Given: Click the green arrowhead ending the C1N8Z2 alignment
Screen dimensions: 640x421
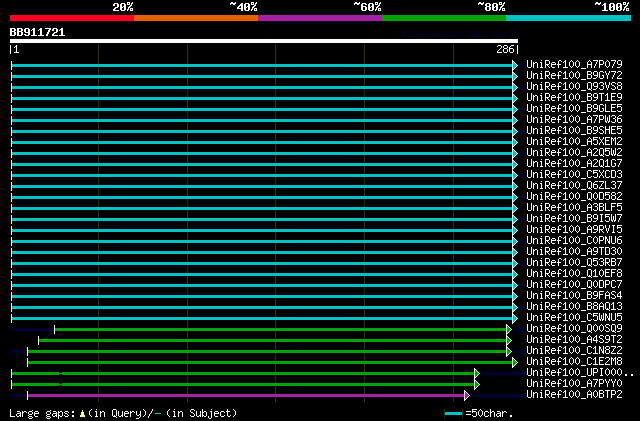Looking at the screenshot, I should pyautogui.click(x=509, y=352).
